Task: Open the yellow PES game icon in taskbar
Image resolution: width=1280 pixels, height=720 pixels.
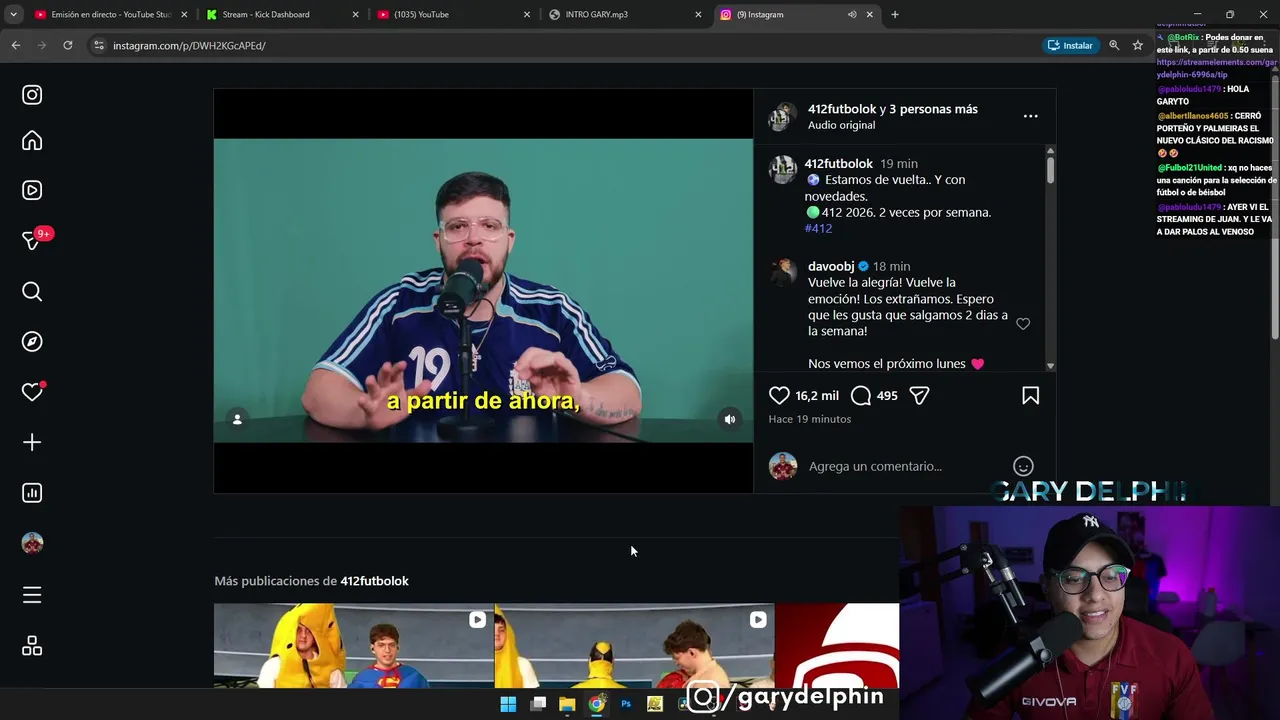Action: [x=655, y=704]
